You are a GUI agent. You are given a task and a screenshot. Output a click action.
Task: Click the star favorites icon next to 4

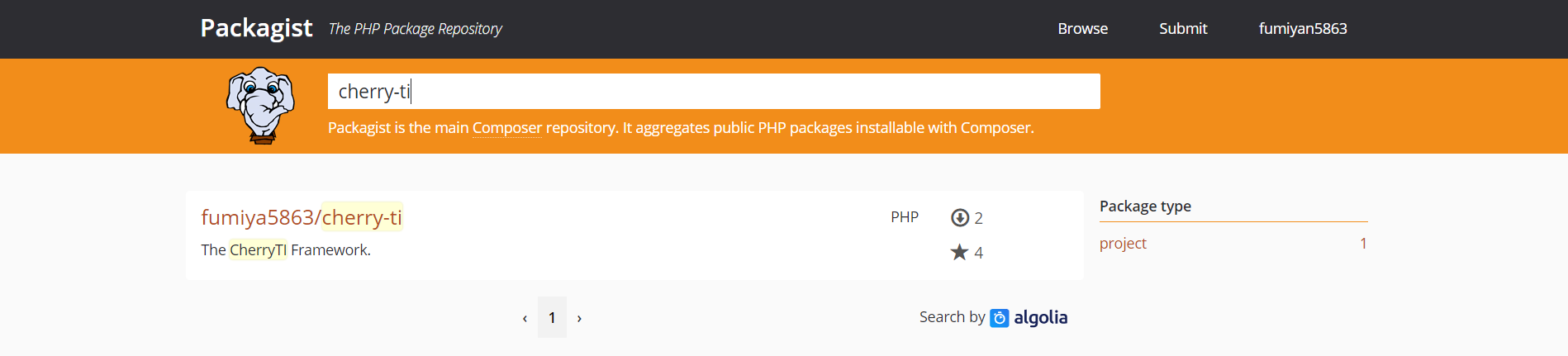(959, 252)
